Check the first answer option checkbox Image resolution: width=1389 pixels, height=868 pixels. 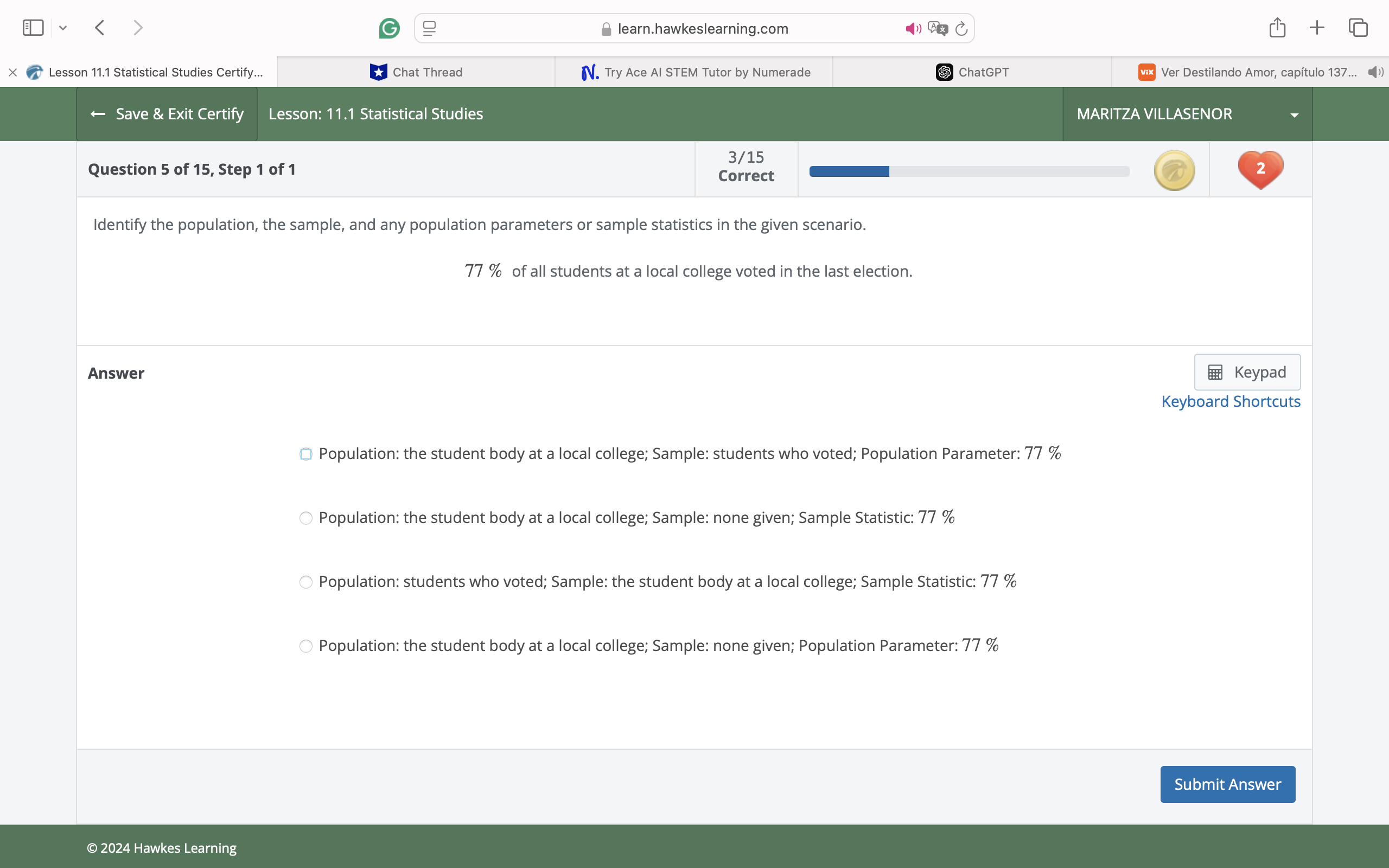point(306,454)
